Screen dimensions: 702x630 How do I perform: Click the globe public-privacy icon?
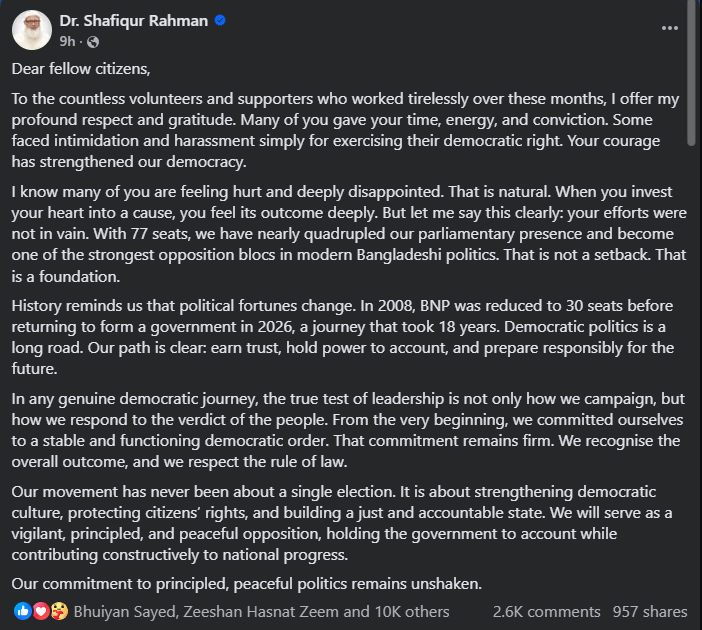click(x=93, y=42)
